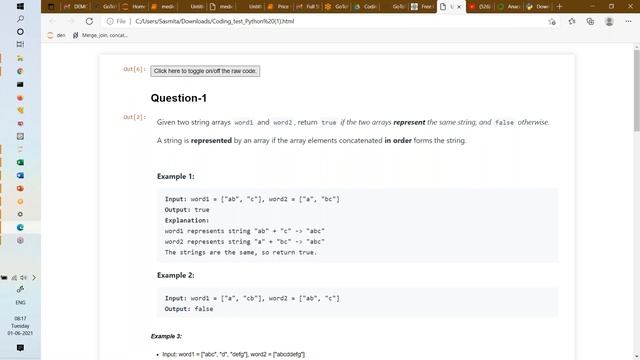Open Outlook from the taskbar
640x360 pixels.
pyautogui.click(x=20, y=176)
